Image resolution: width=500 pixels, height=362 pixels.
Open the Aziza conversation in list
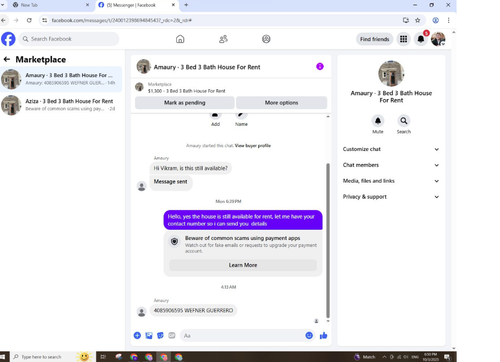click(61, 105)
